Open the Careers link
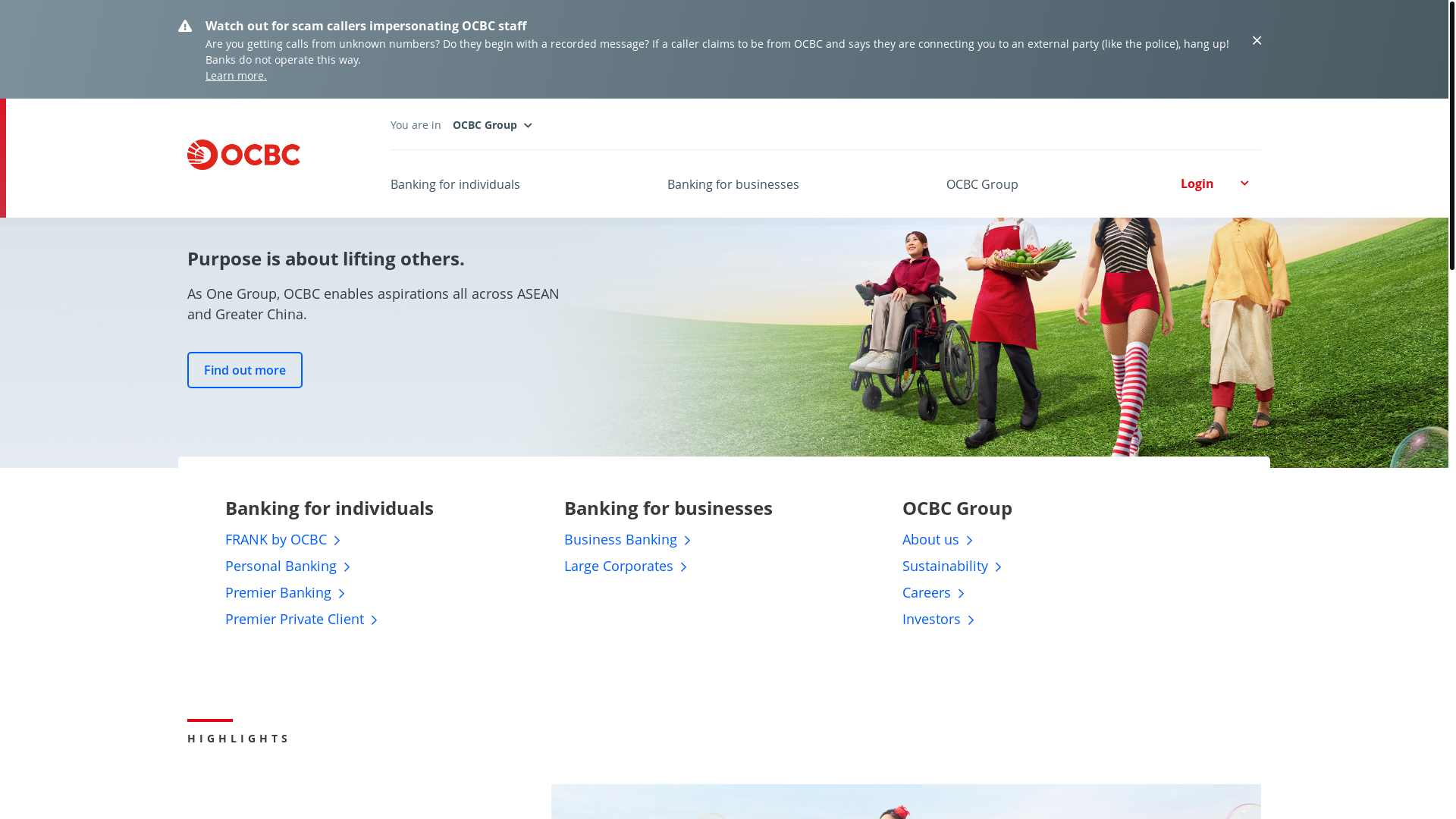Viewport: 1456px width, 819px height. [x=934, y=592]
